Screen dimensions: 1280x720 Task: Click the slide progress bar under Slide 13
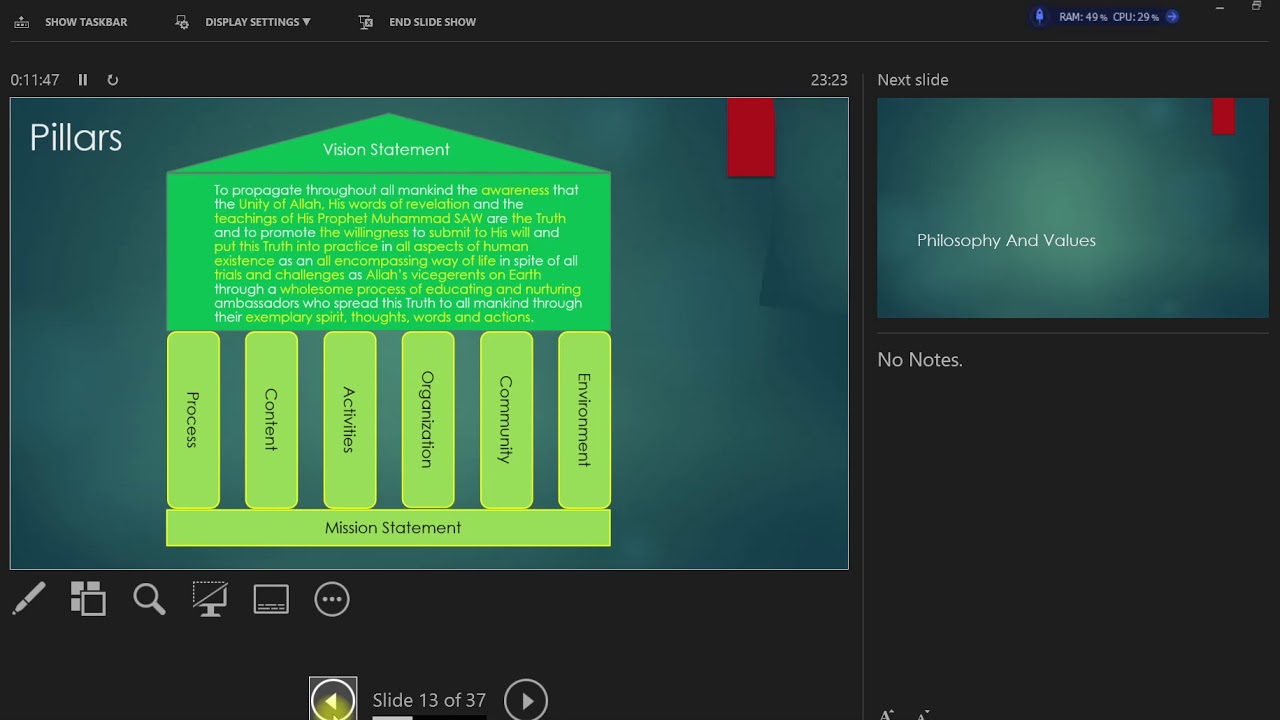(429, 717)
